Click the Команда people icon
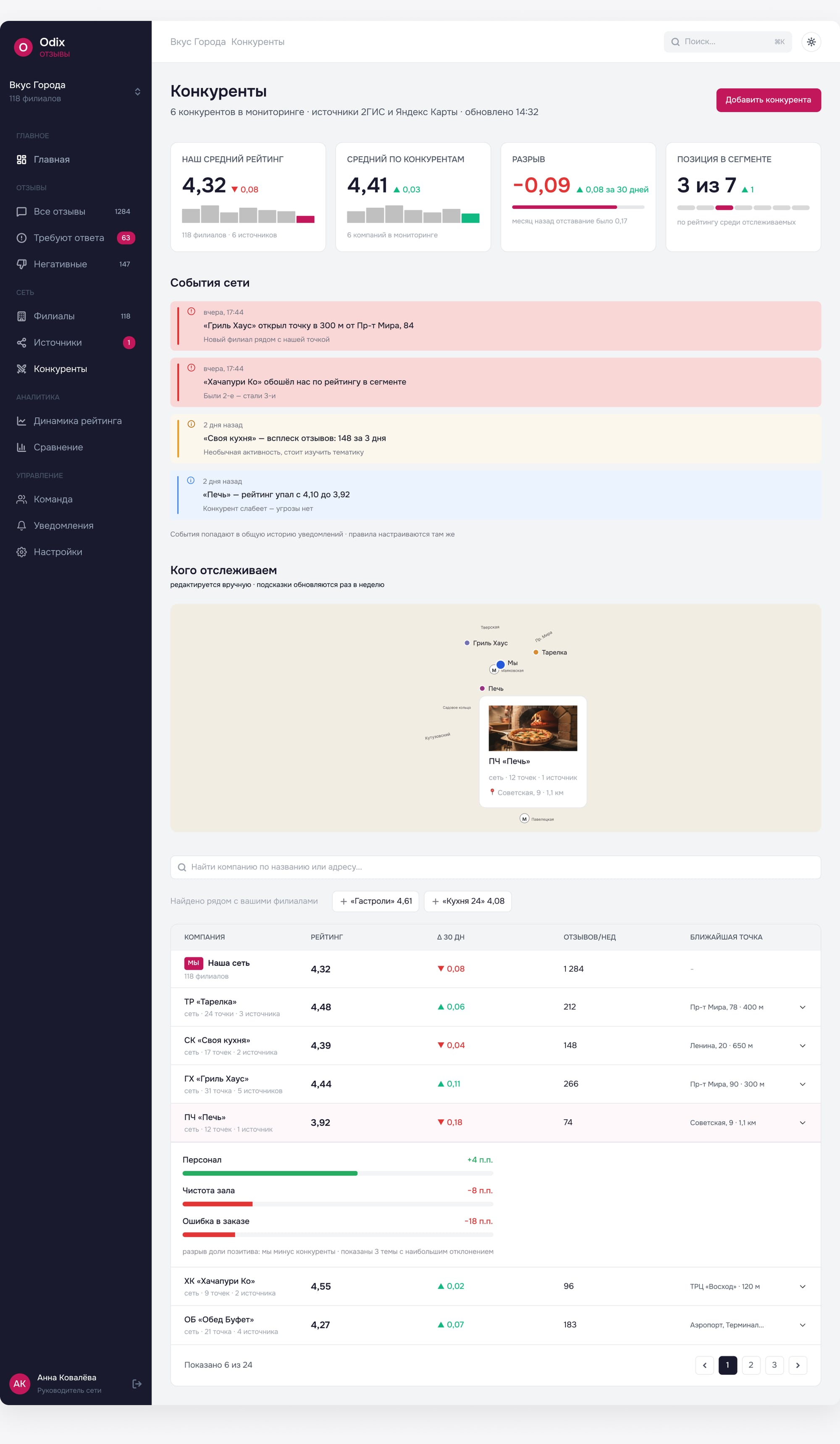This screenshot has height=1444, width=840. 22,500
